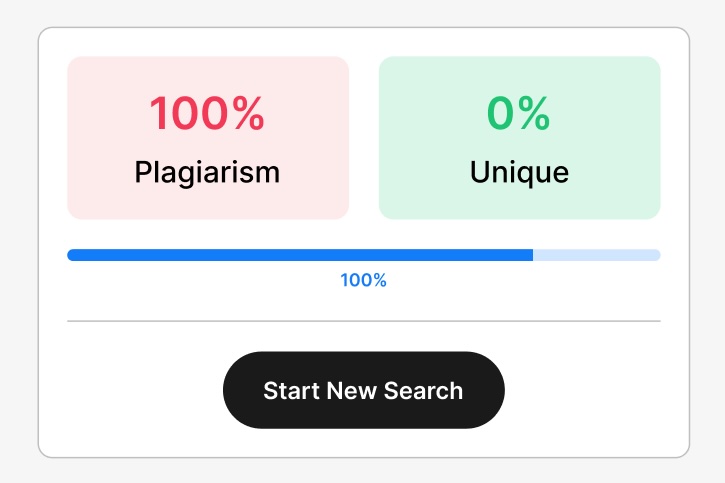Click the red 100% plagiarism percentage
The height and width of the screenshot is (483, 725).
[207, 114]
